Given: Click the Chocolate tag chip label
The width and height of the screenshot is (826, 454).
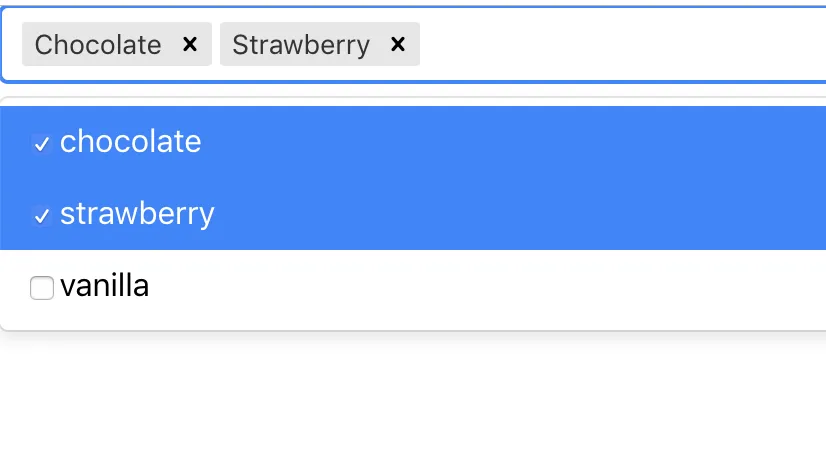Looking at the screenshot, I should click(98, 44).
